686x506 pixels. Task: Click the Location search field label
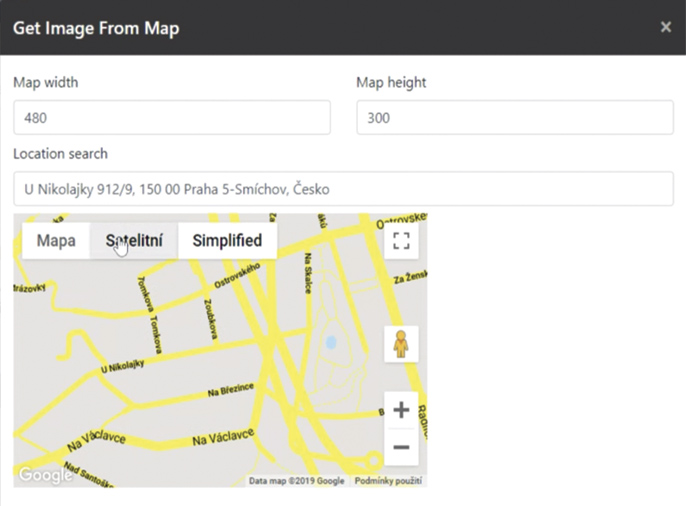(60, 153)
